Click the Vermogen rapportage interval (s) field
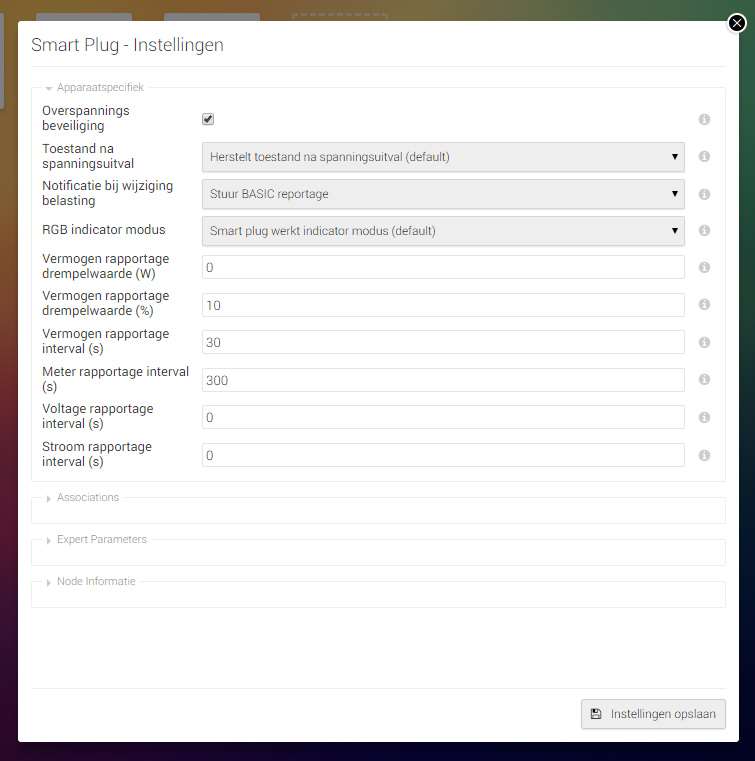Screen dimensions: 755x761 point(443,342)
